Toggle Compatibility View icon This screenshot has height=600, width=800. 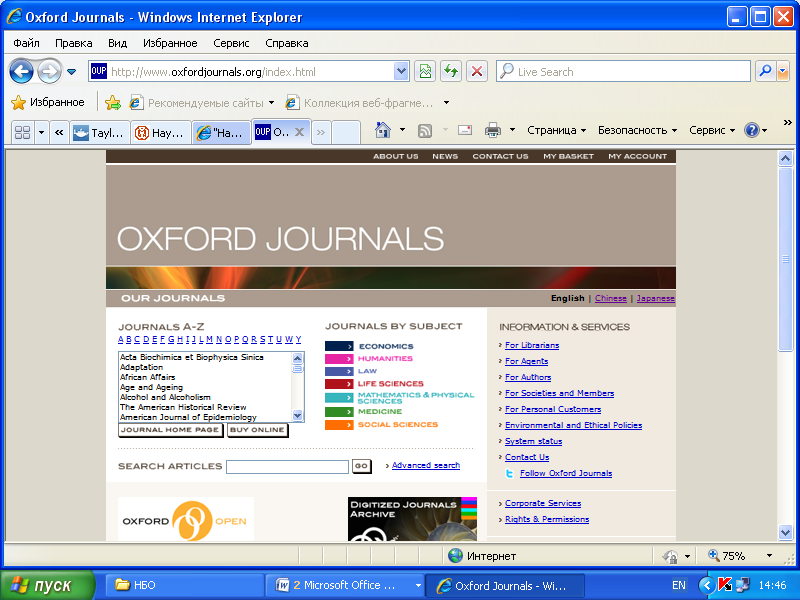tap(424, 71)
